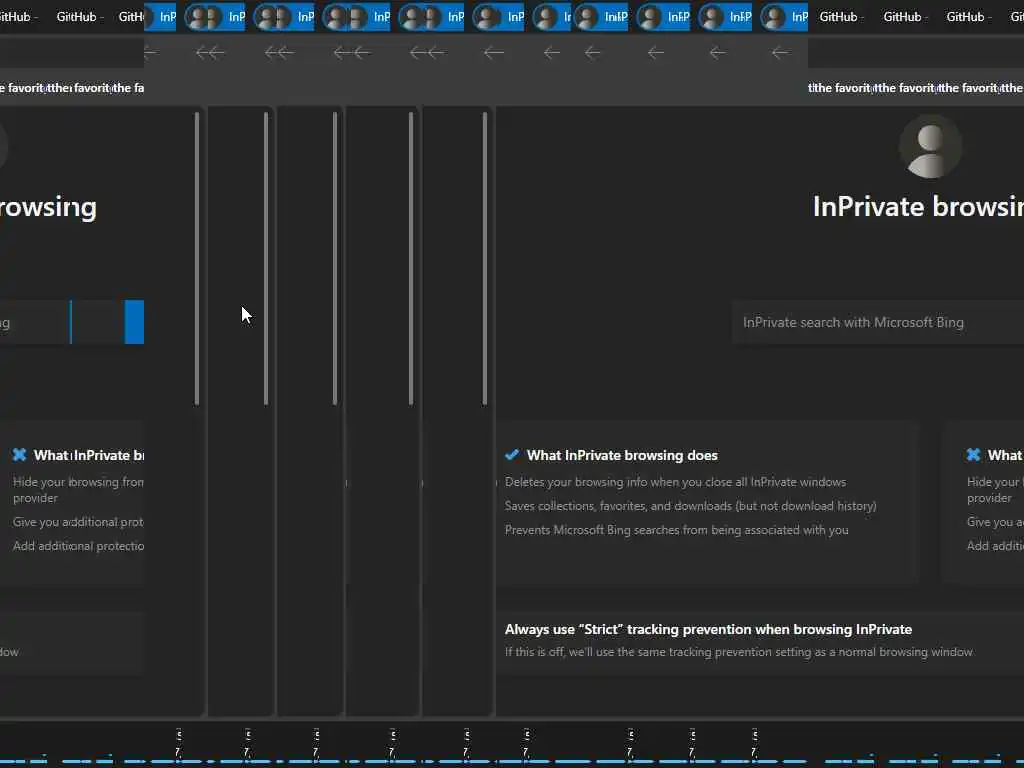Click the X icon beside 'What InPrivate bi' heading
This screenshot has height=768, width=1024.
click(x=20, y=455)
